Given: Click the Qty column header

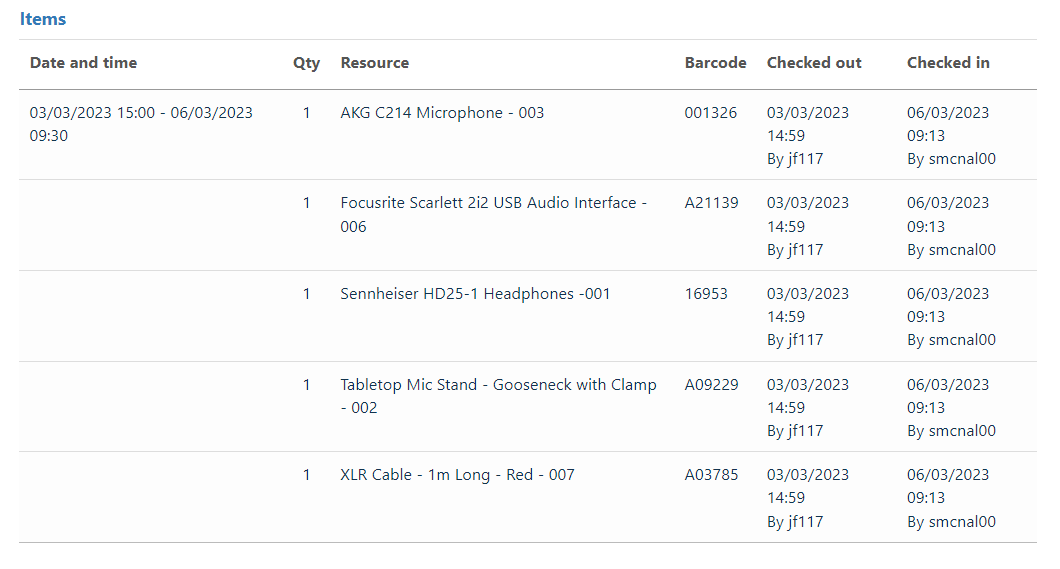Looking at the screenshot, I should point(306,63).
